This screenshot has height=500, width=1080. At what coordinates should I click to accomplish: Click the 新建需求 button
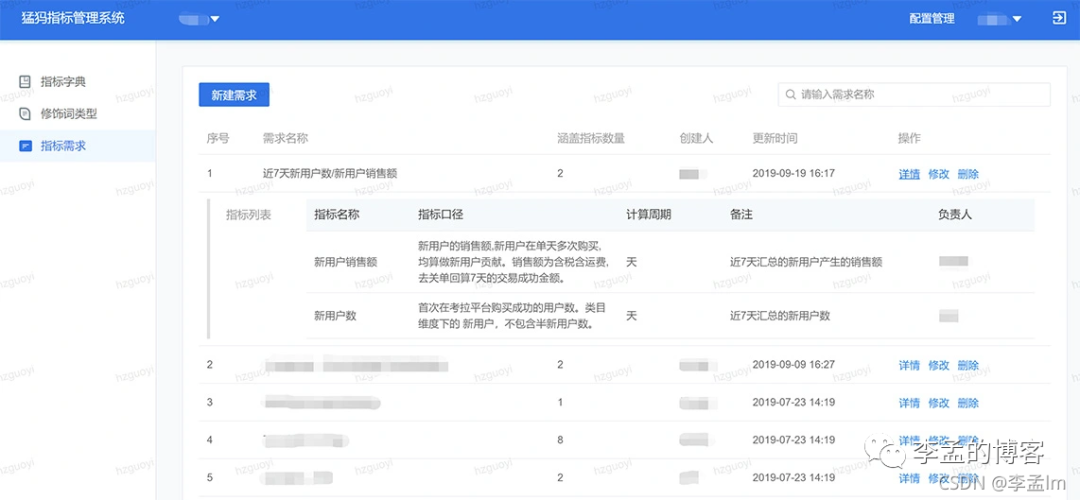[x=233, y=95]
